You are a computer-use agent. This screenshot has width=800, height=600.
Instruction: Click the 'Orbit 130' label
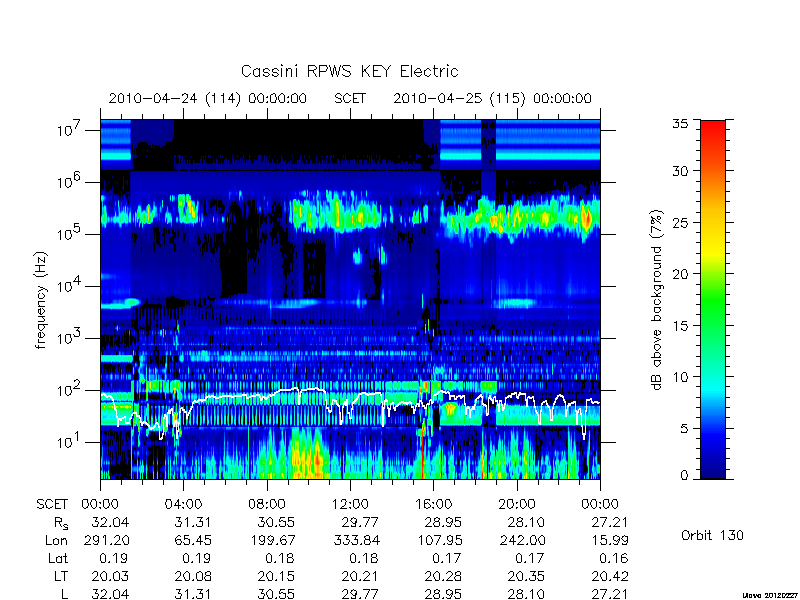(x=712, y=535)
